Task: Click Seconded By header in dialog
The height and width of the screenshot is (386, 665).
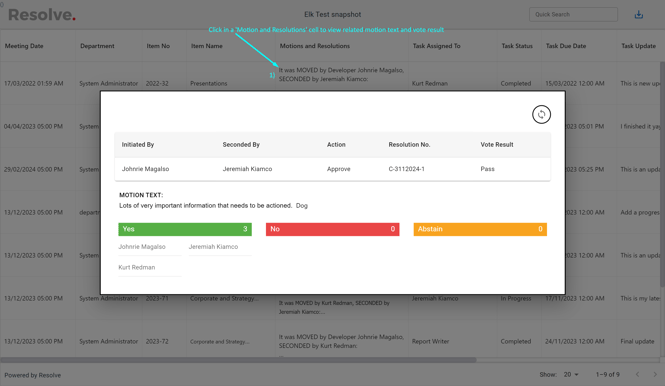Action: pyautogui.click(x=241, y=145)
